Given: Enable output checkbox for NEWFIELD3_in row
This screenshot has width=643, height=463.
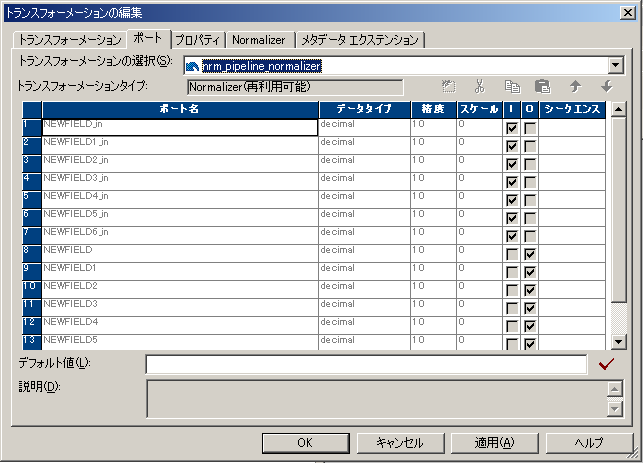Looking at the screenshot, I should [x=529, y=182].
